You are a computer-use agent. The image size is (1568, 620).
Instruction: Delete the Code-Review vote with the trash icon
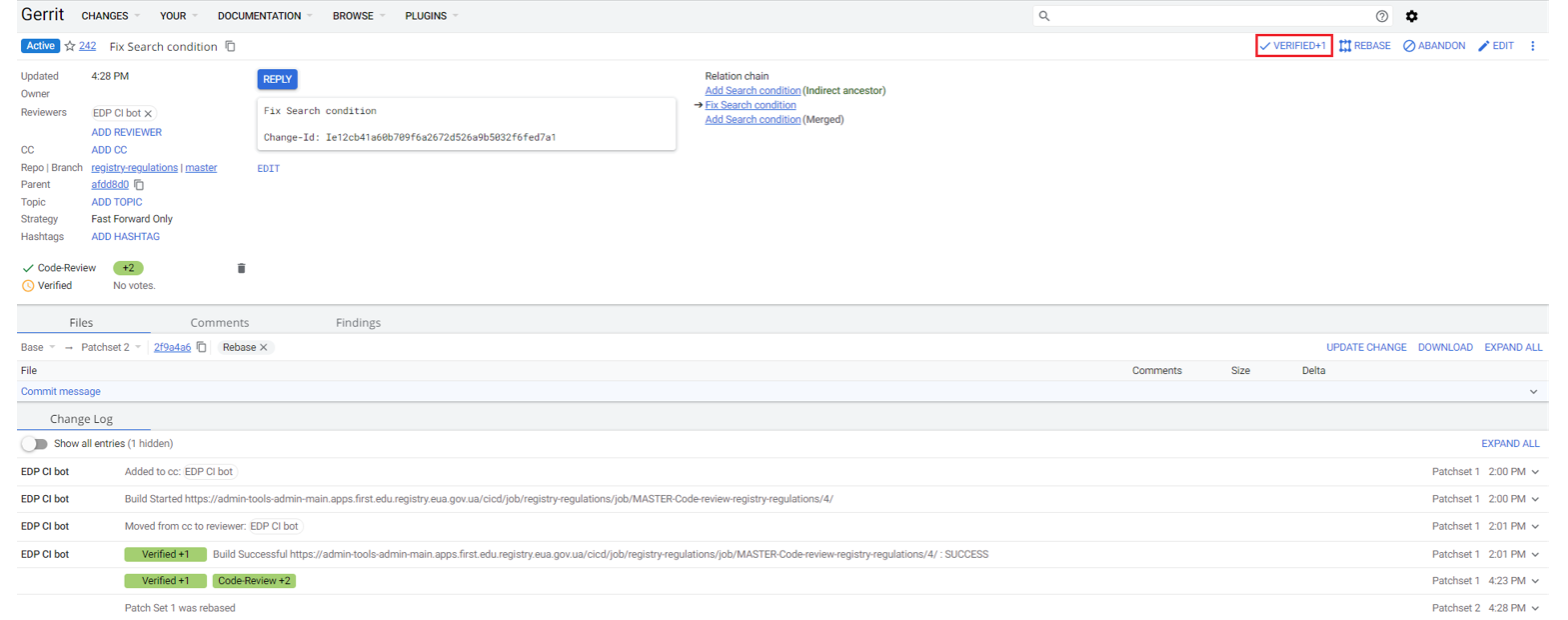point(241,268)
